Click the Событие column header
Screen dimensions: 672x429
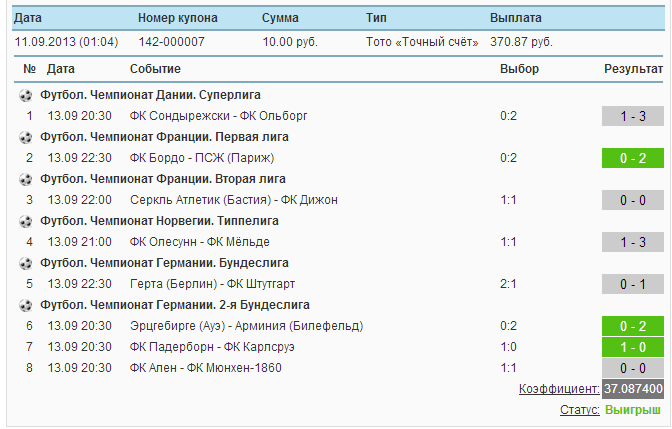tap(155, 68)
